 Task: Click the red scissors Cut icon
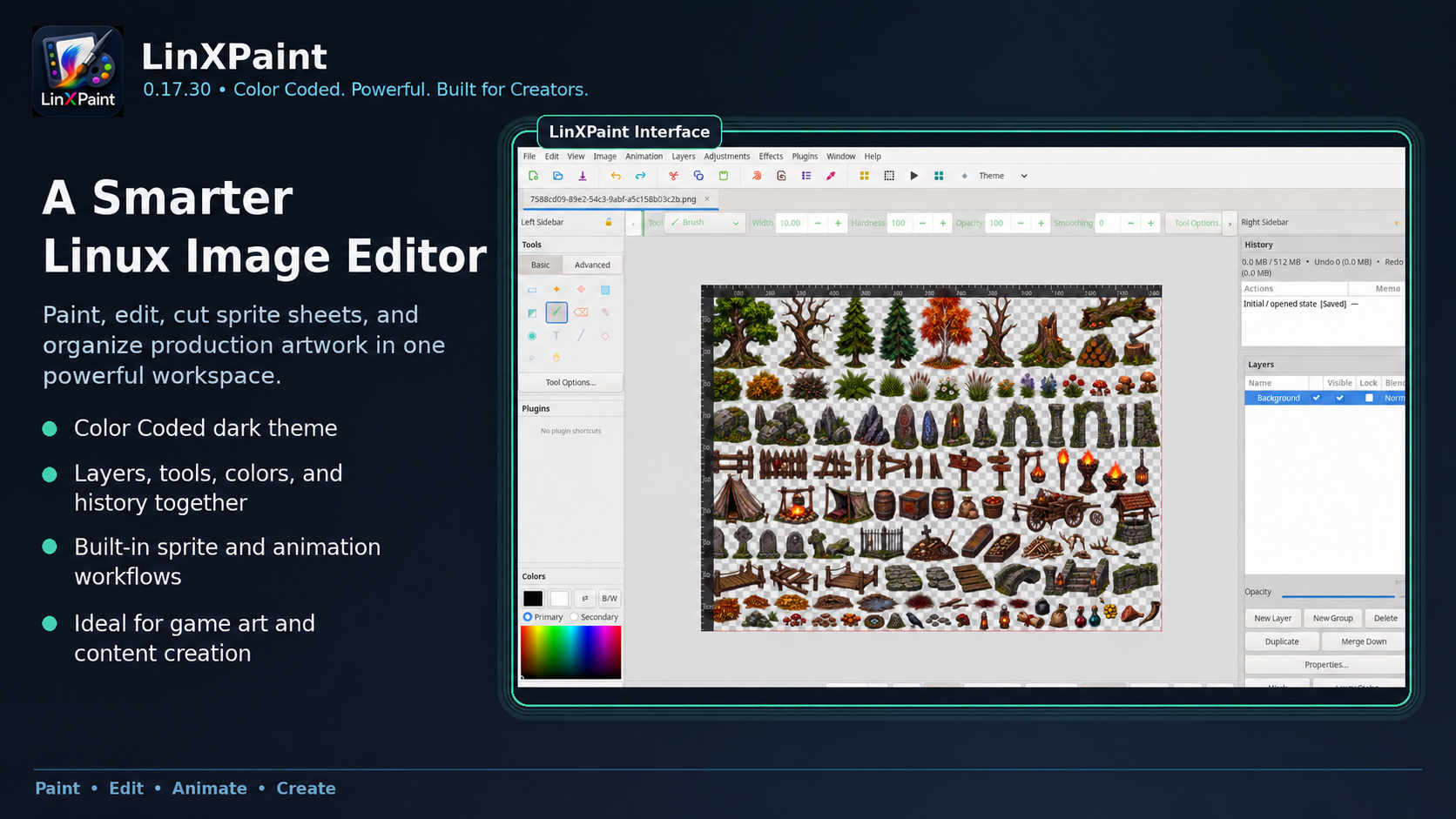pyautogui.click(x=673, y=176)
